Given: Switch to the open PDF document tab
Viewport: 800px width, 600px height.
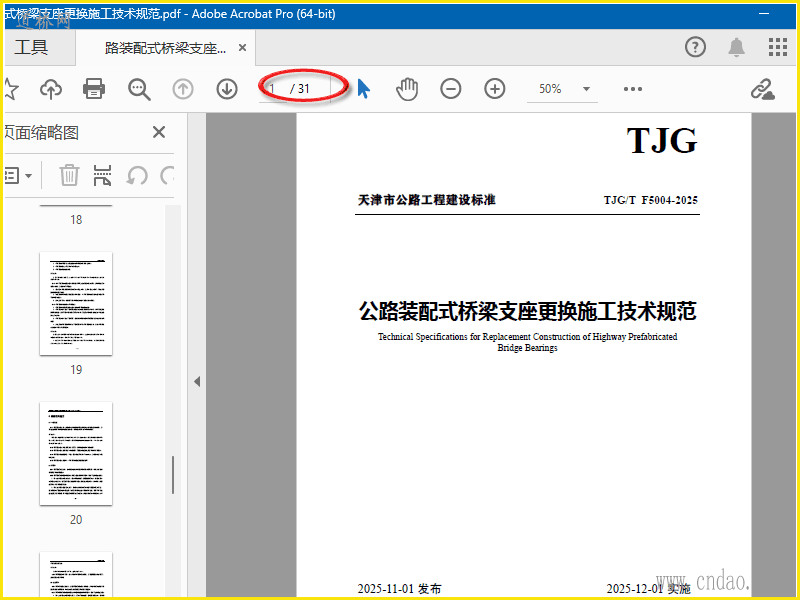Looking at the screenshot, I should pyautogui.click(x=165, y=48).
